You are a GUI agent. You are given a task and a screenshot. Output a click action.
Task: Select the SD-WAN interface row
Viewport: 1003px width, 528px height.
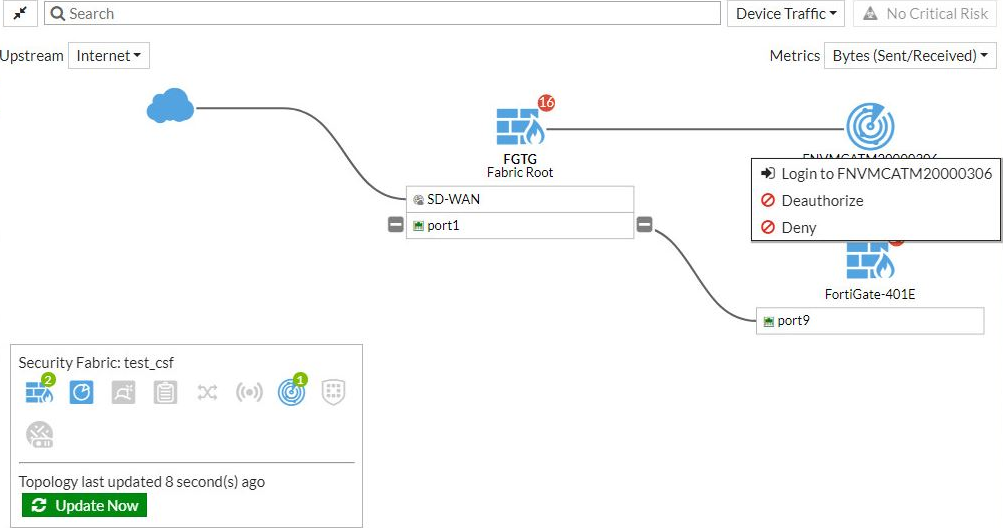point(520,199)
